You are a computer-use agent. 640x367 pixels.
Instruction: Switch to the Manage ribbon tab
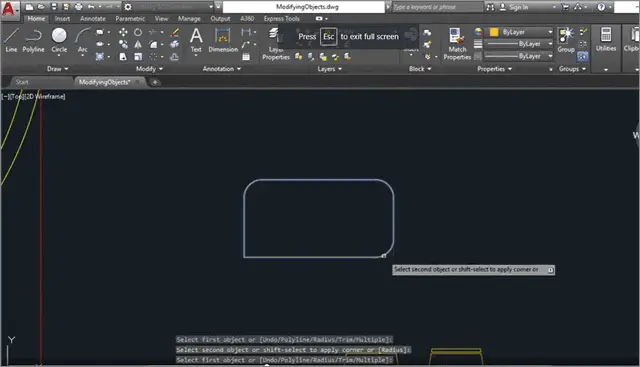point(189,18)
